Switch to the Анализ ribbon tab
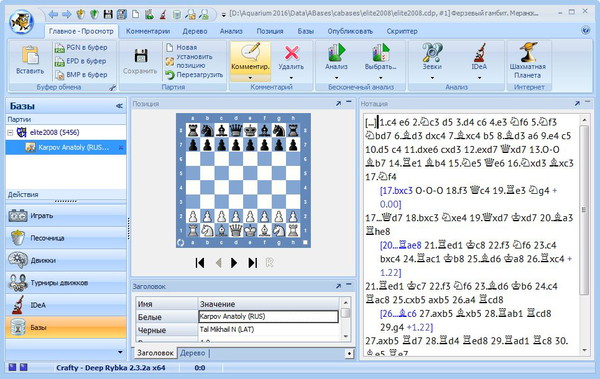This screenshot has width=600, height=379. (x=231, y=31)
